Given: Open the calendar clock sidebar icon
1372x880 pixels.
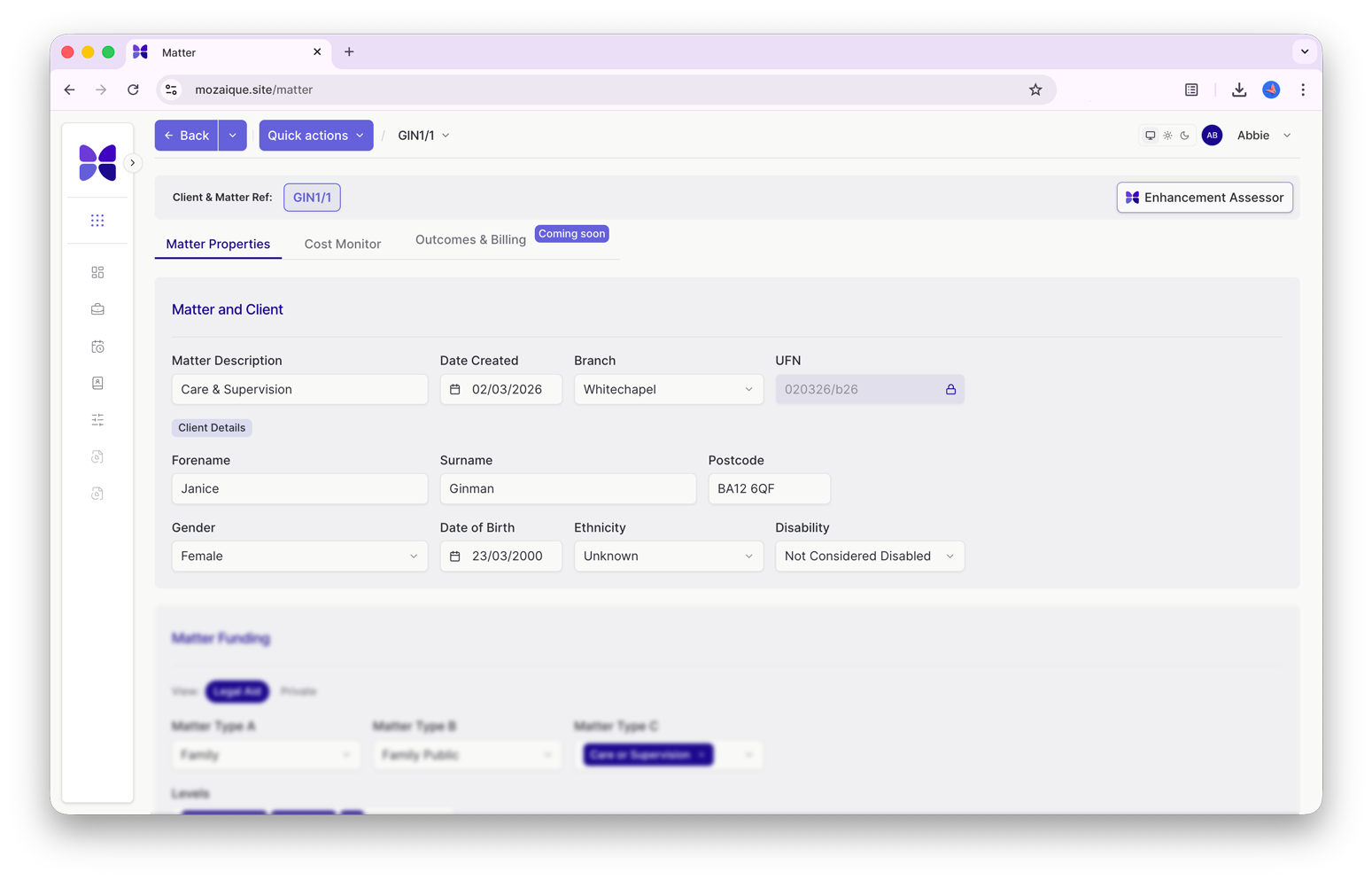Looking at the screenshot, I should (97, 347).
